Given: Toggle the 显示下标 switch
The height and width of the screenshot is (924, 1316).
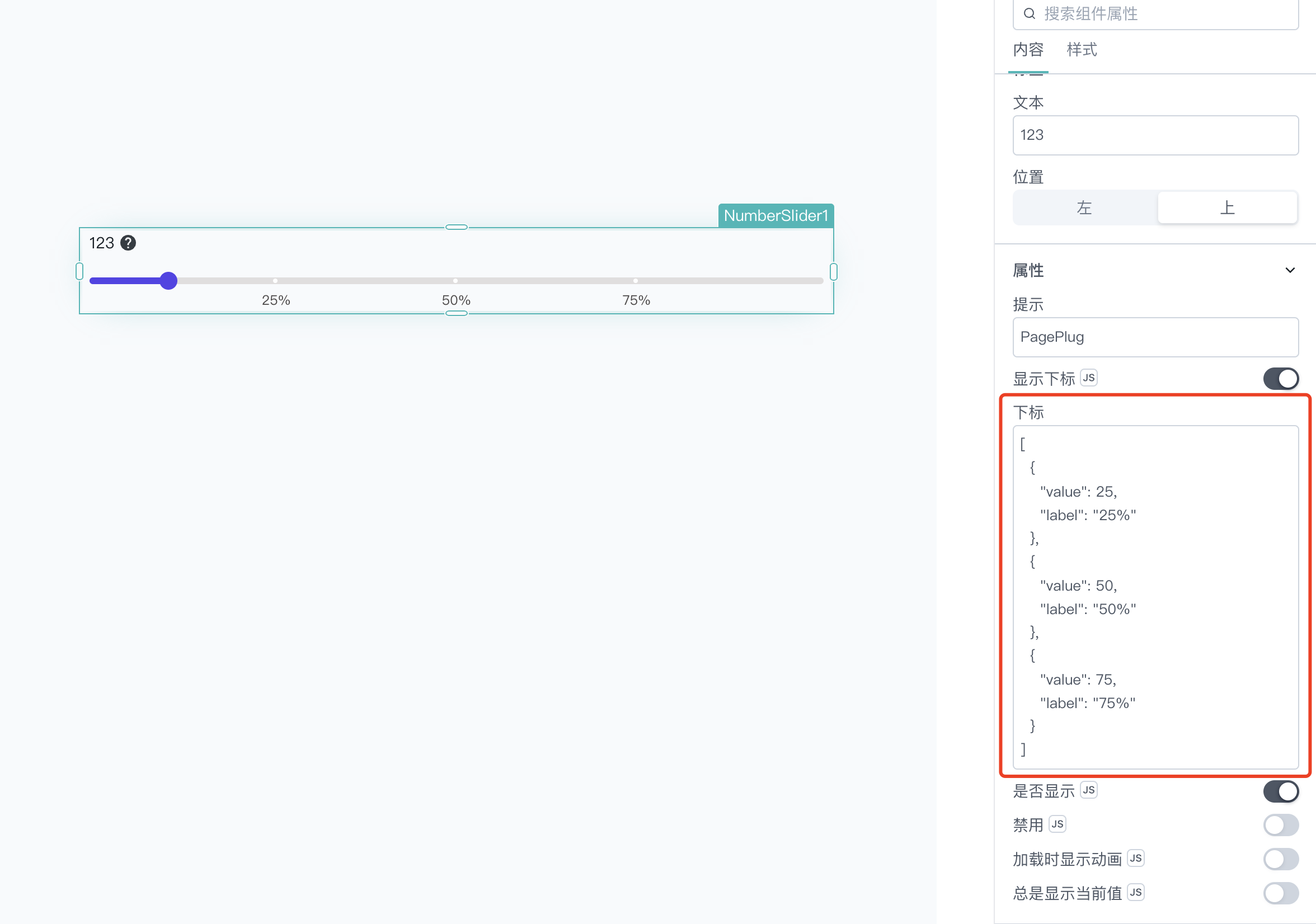Looking at the screenshot, I should [1280, 379].
